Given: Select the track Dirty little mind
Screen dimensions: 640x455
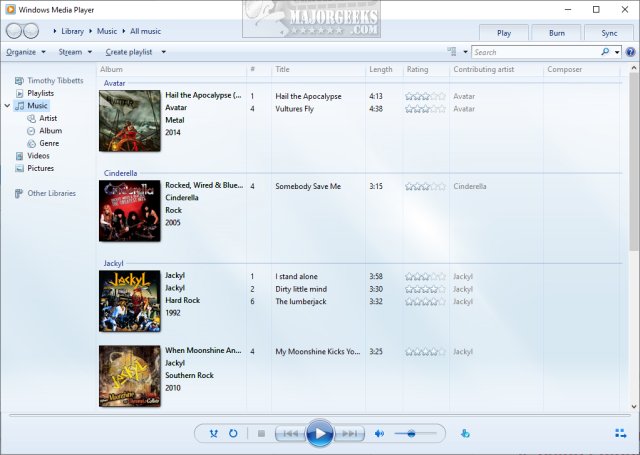Looking at the screenshot, I should click(x=301, y=289).
